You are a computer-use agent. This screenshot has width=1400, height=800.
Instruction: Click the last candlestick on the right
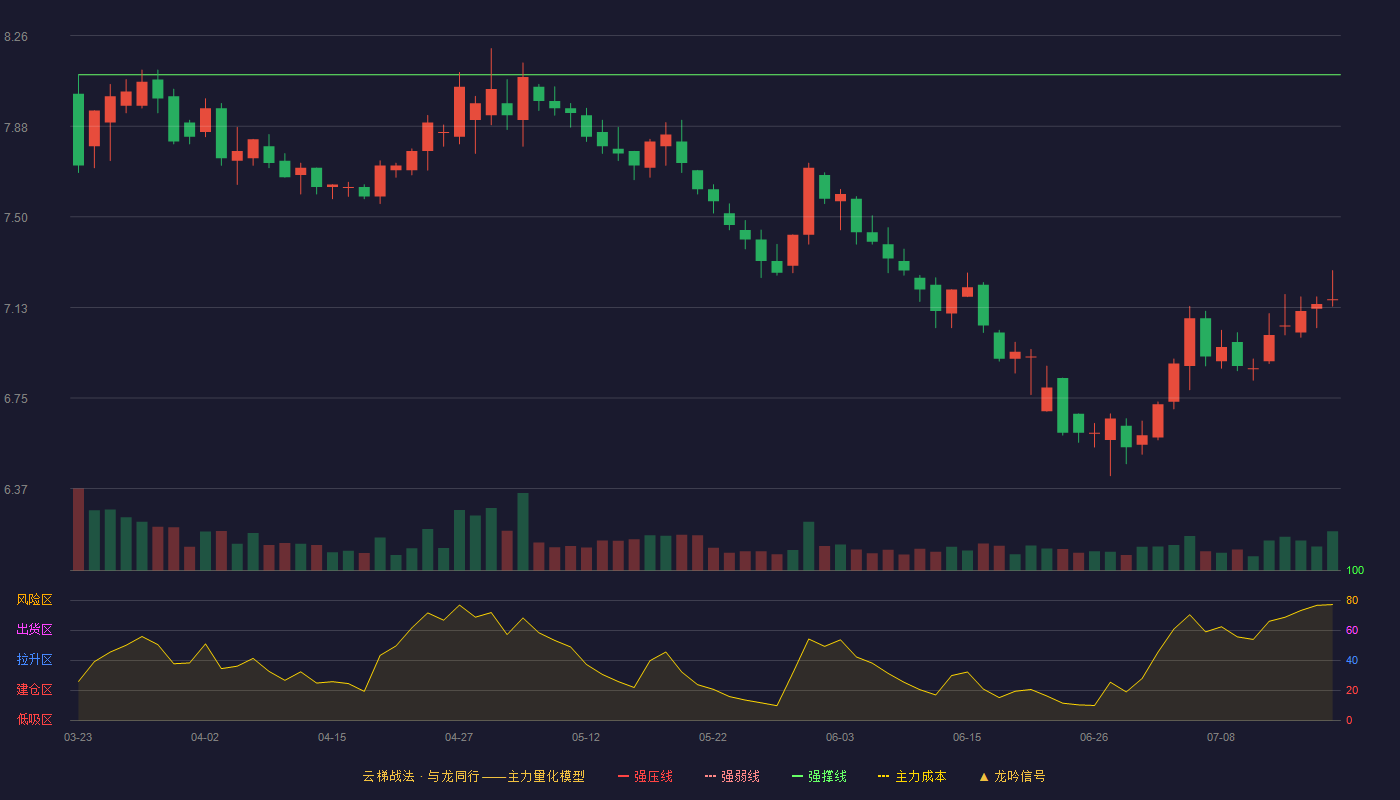[x=1332, y=299]
